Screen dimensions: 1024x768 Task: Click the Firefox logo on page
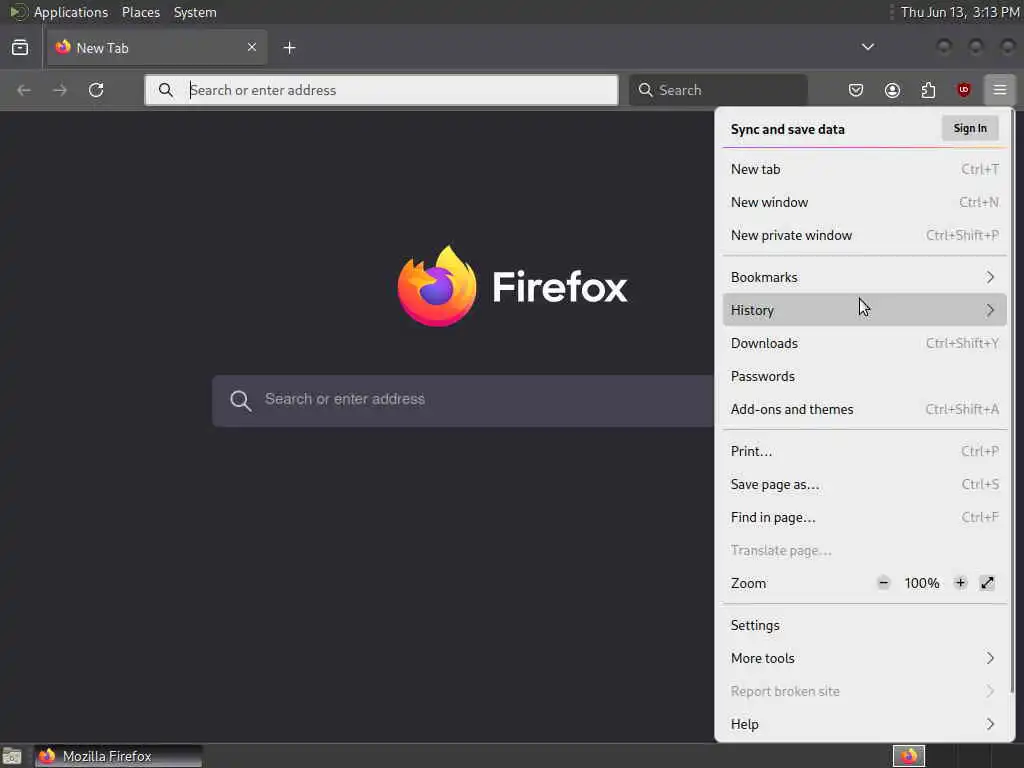(x=437, y=286)
